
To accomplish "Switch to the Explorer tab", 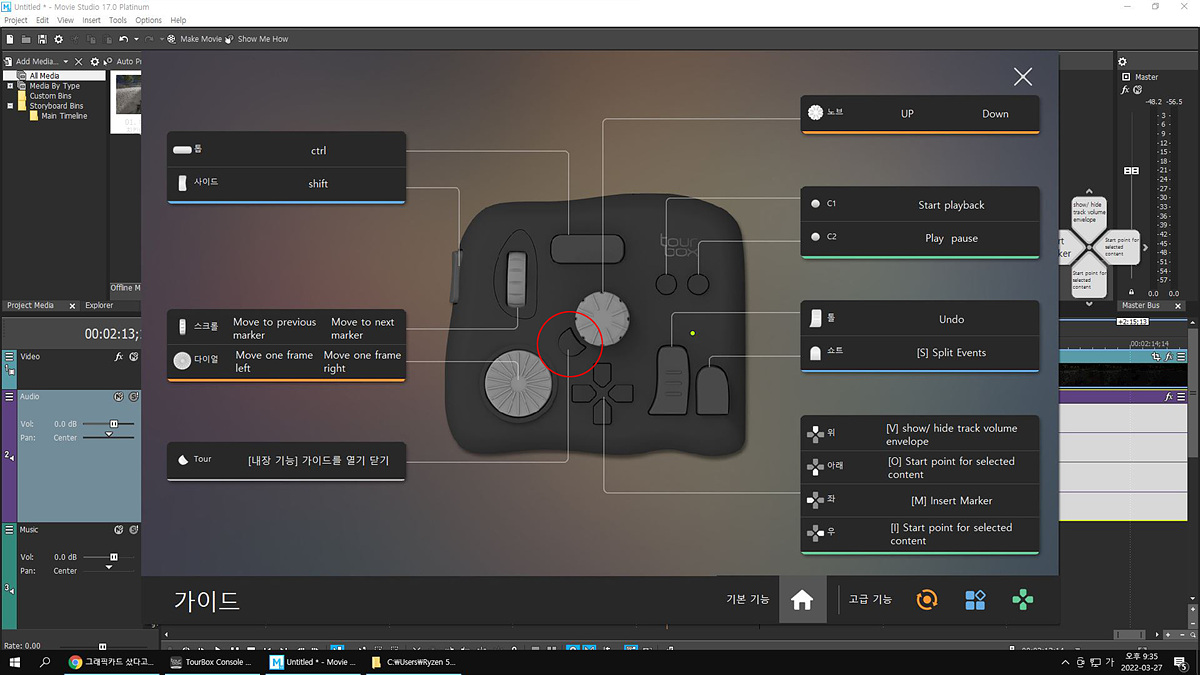I will 99,305.
